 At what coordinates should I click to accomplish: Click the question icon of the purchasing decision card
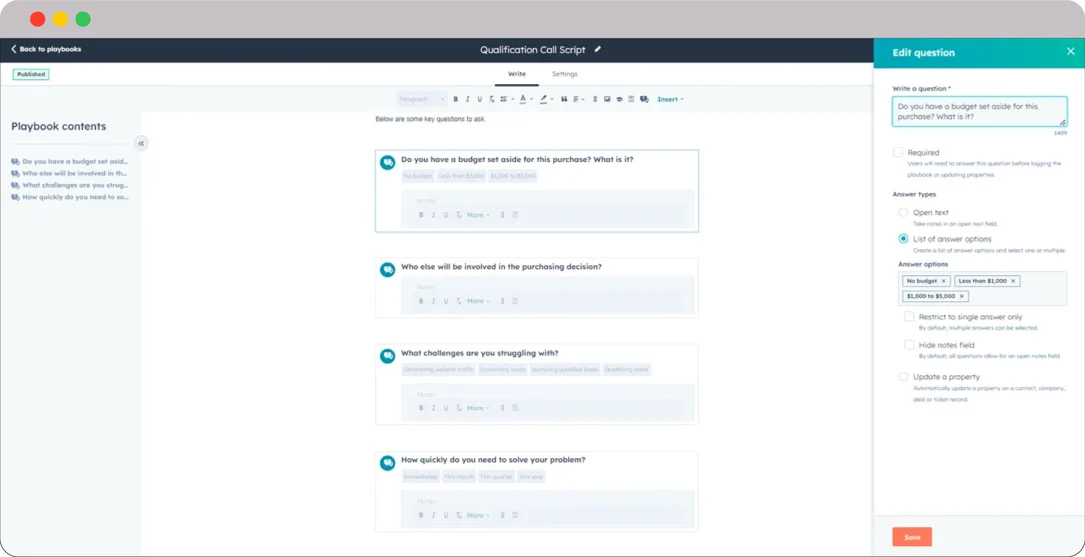click(388, 270)
